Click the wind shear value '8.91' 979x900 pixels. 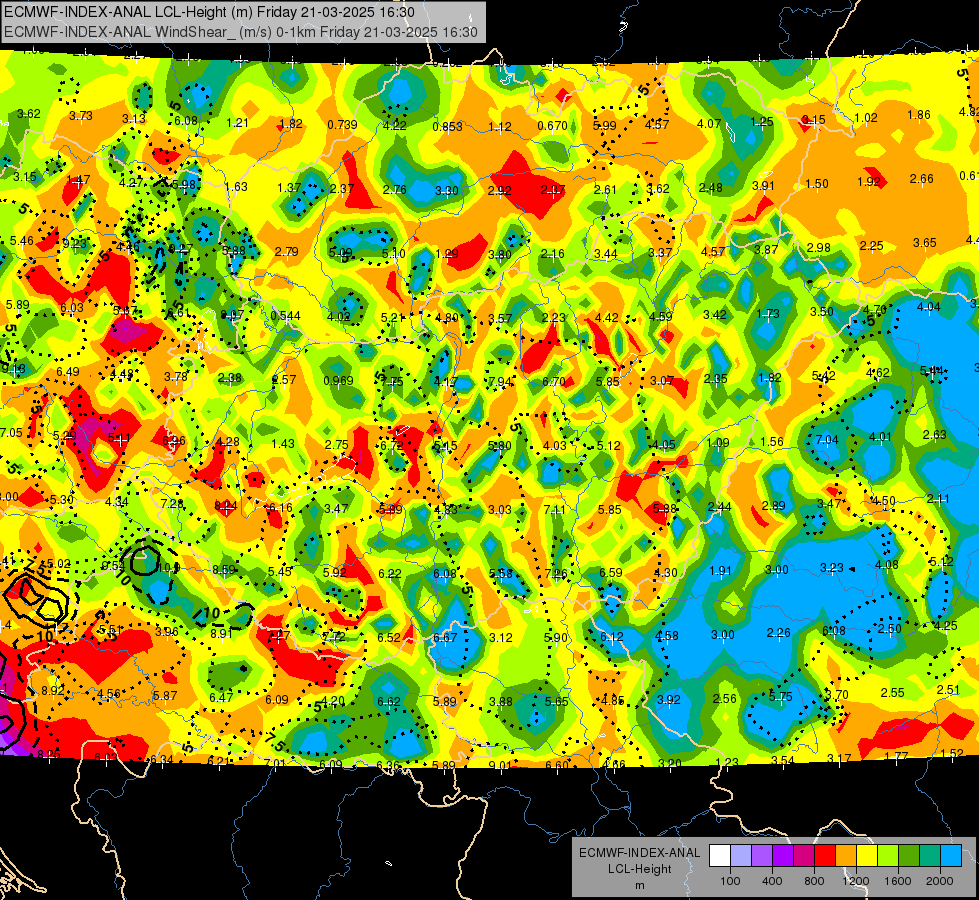pos(222,633)
